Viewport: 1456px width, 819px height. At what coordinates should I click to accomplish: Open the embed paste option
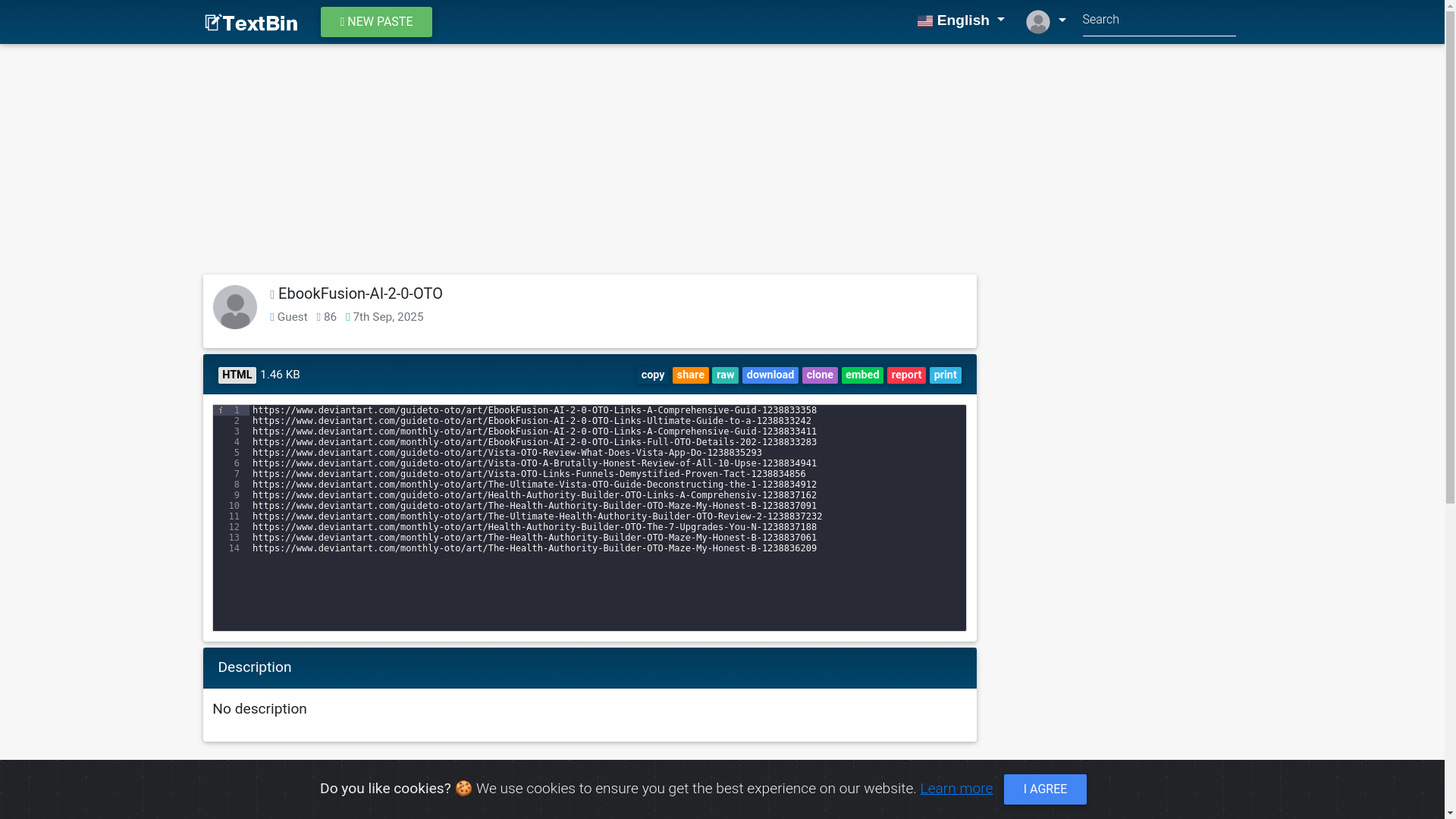[x=862, y=375]
